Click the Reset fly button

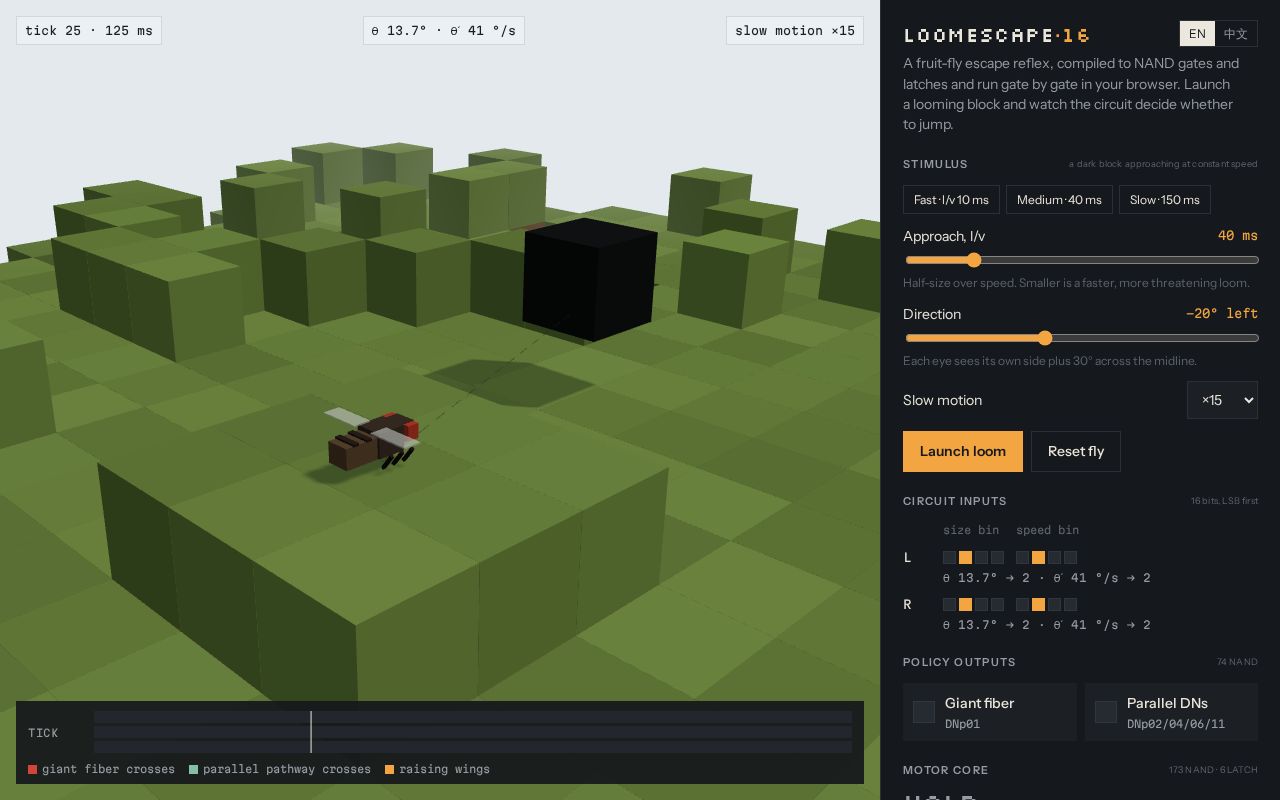tap(1076, 451)
